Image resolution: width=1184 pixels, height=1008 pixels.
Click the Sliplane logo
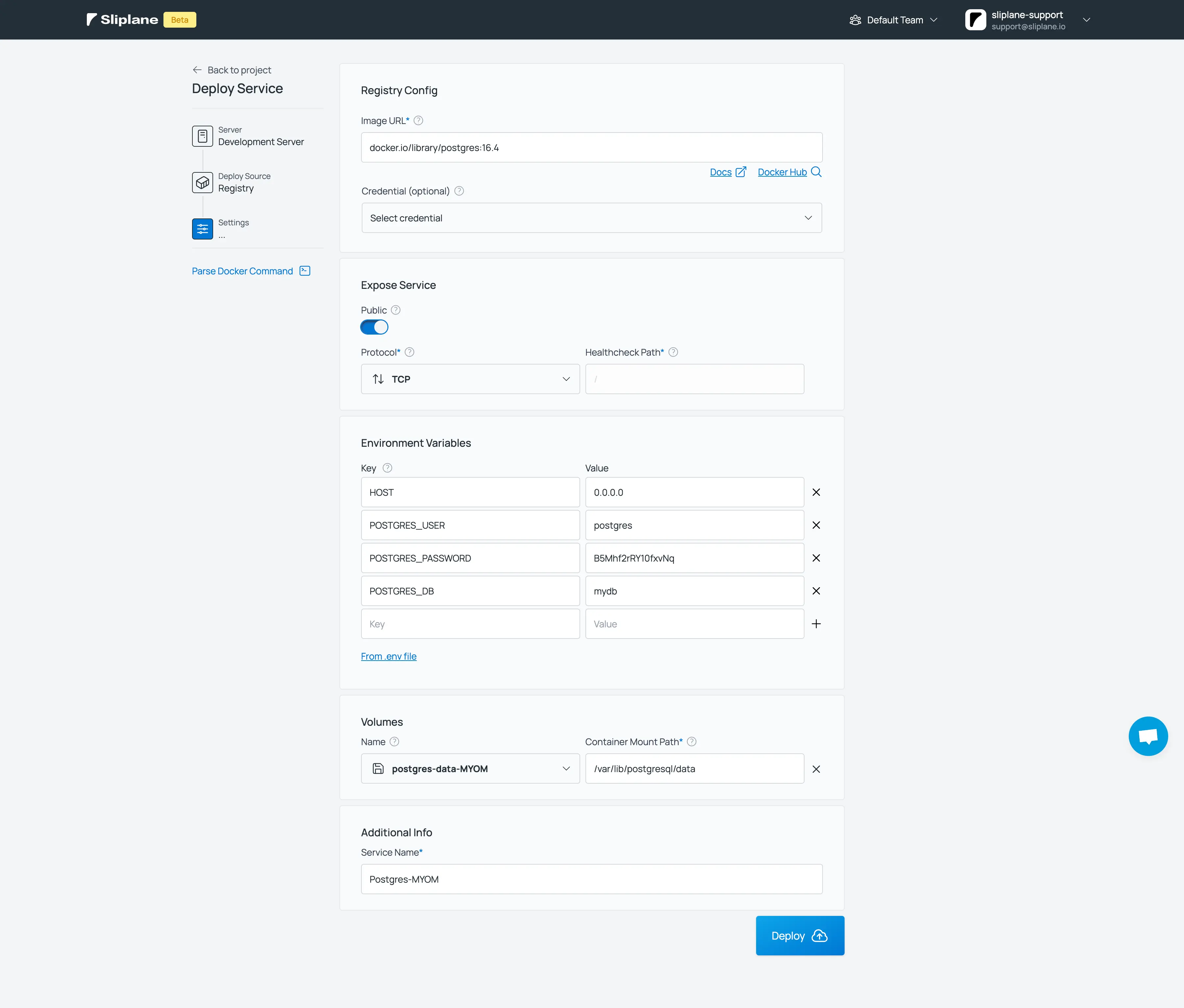122,19
